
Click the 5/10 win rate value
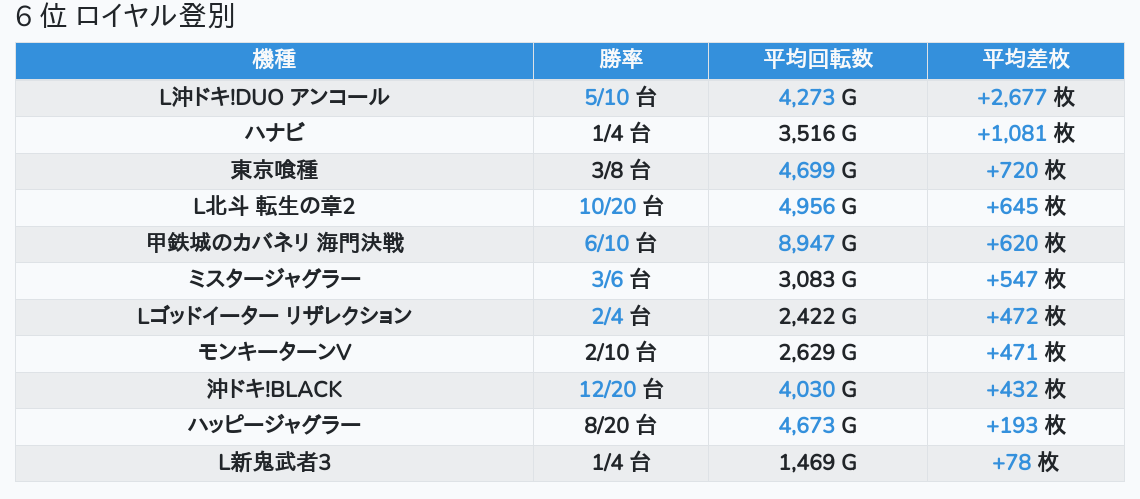click(608, 97)
